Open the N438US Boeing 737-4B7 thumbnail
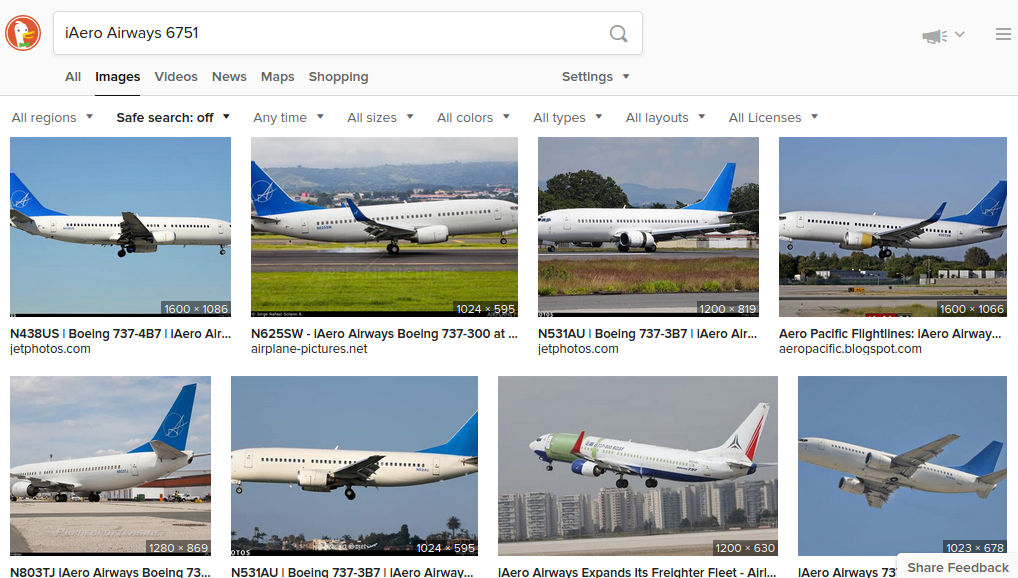This screenshot has height=578, width=1018. tap(120, 227)
